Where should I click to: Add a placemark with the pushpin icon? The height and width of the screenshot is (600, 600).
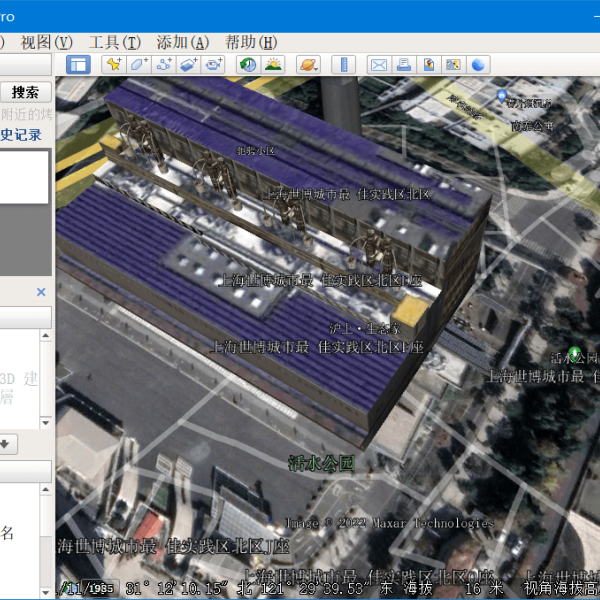pos(113,65)
